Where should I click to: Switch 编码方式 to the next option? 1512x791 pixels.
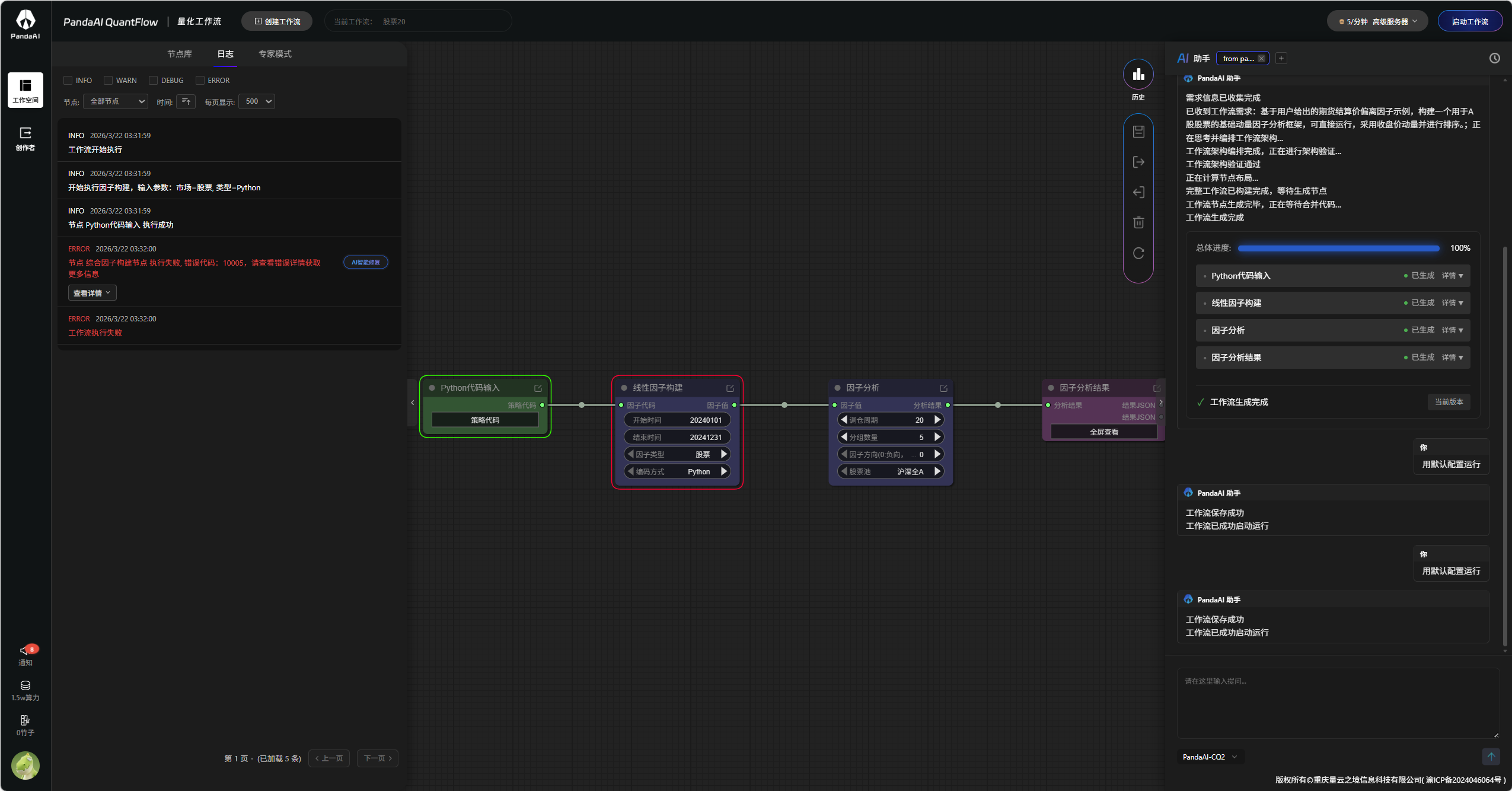click(724, 471)
